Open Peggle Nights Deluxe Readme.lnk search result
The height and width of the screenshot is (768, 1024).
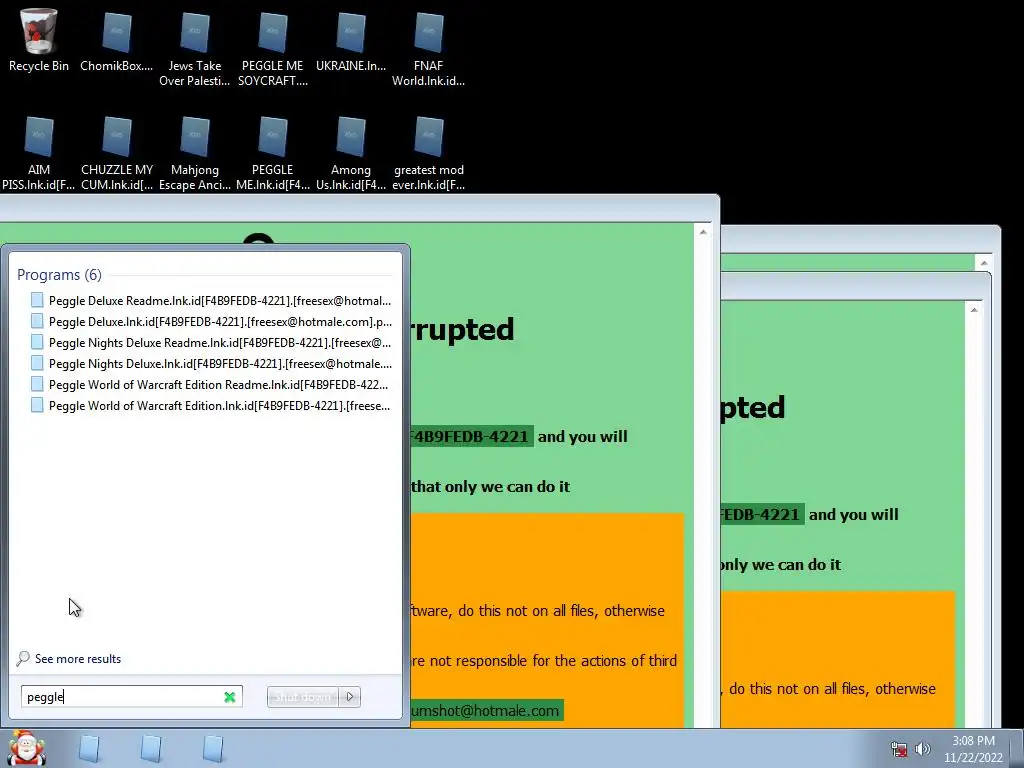tap(210, 342)
